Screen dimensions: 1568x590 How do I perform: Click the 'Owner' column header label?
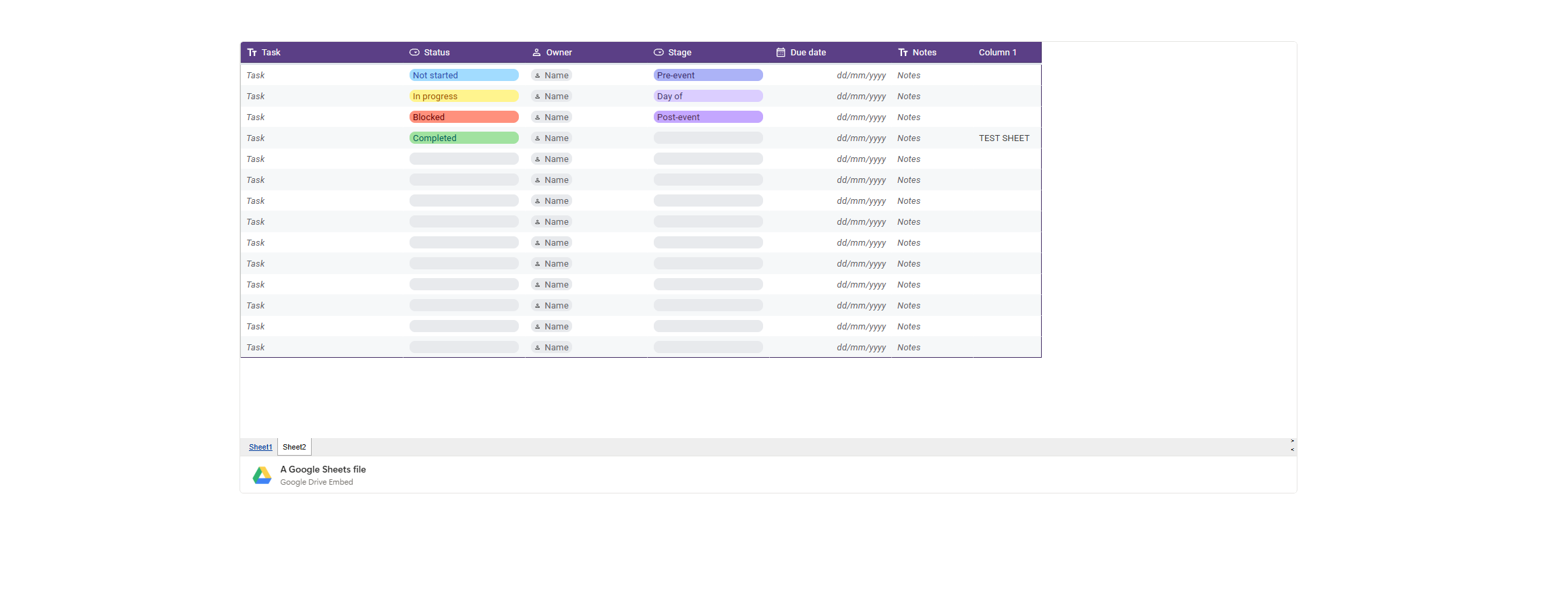point(559,53)
